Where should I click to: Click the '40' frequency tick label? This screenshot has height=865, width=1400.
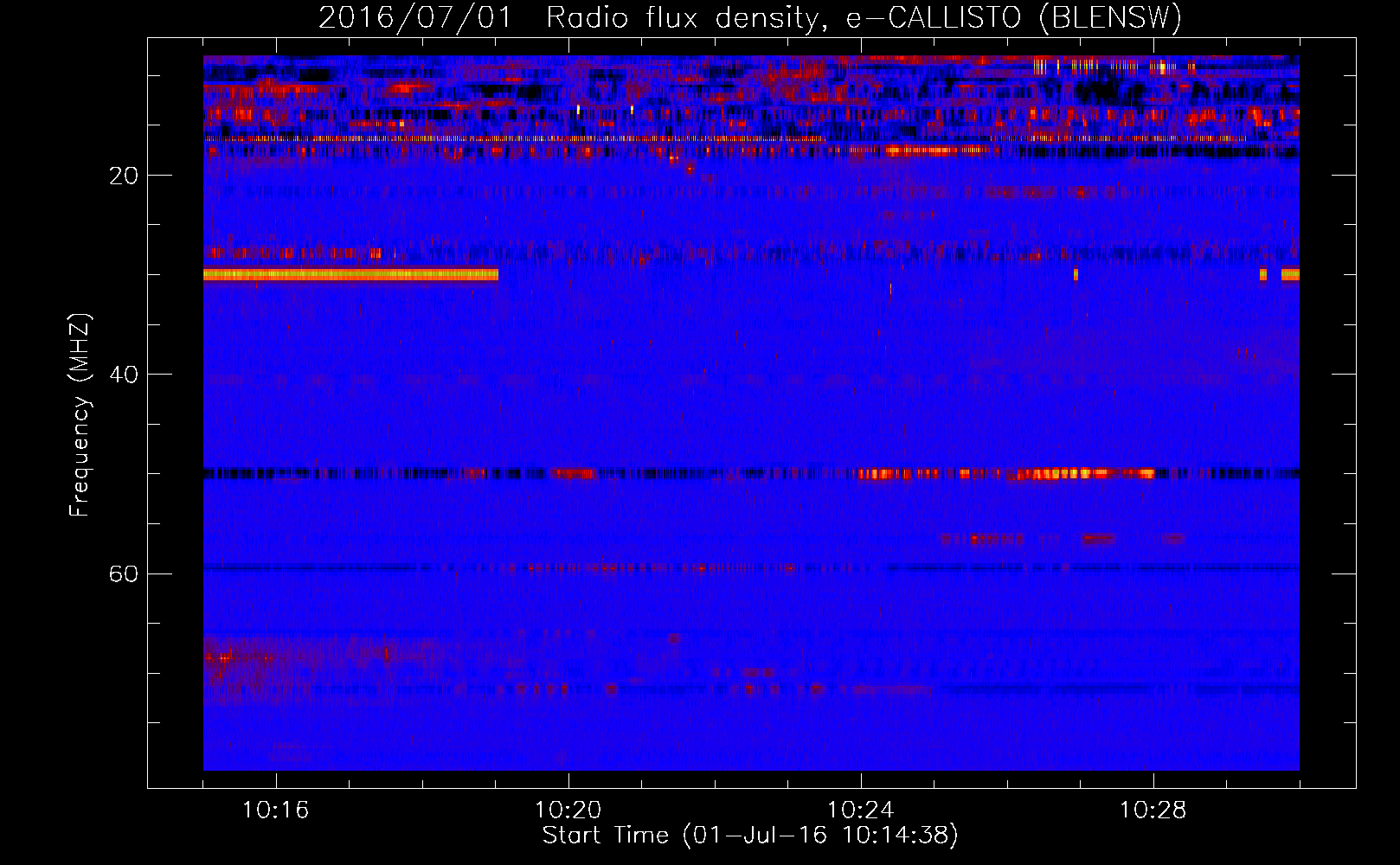(124, 375)
